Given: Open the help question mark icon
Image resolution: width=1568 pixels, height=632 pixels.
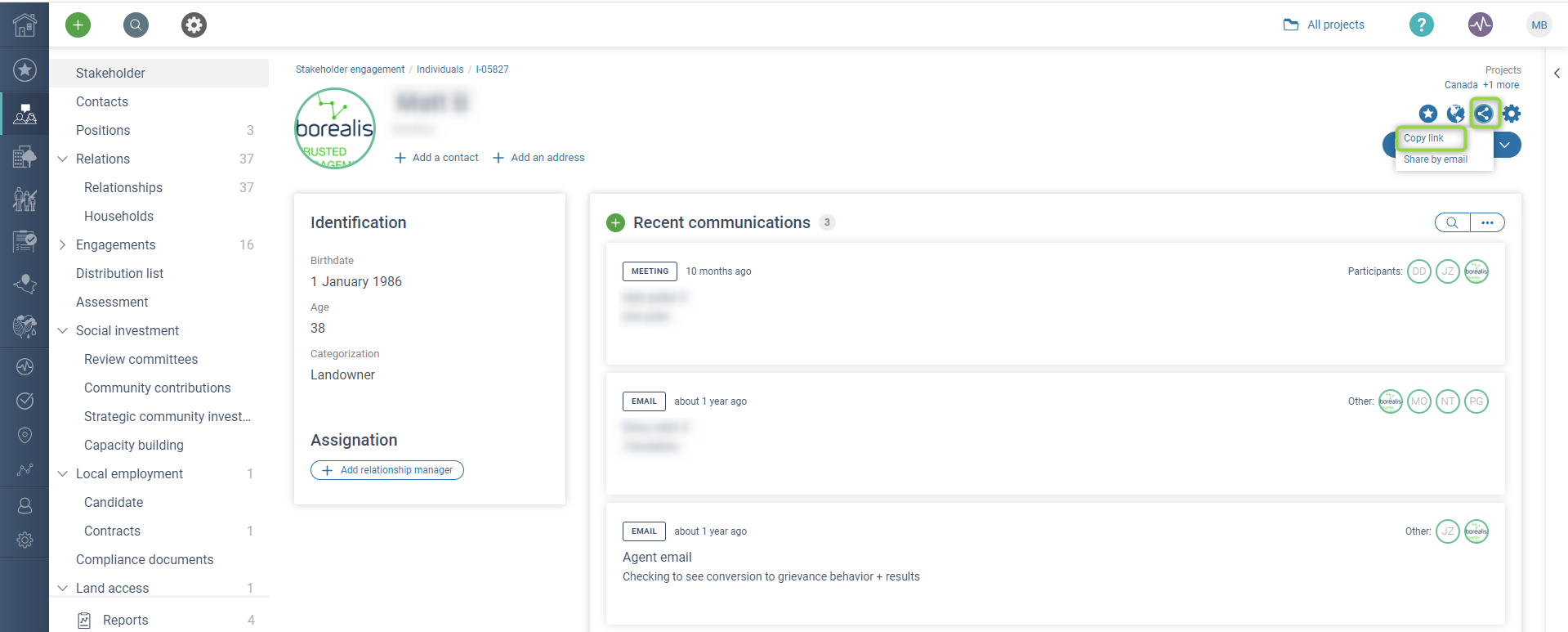Looking at the screenshot, I should point(1421,25).
